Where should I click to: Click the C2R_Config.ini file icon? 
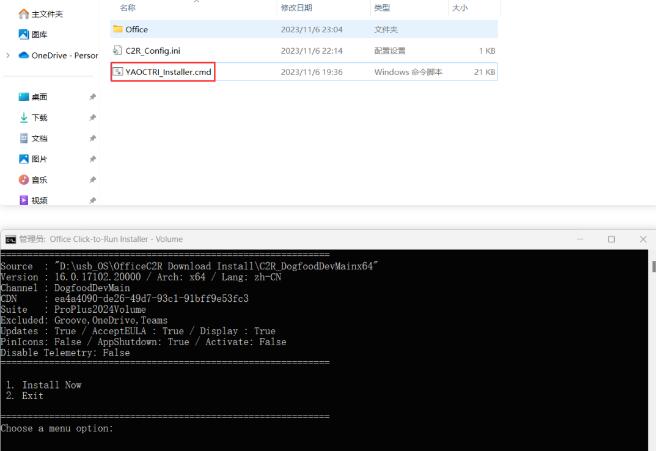[x=118, y=50]
